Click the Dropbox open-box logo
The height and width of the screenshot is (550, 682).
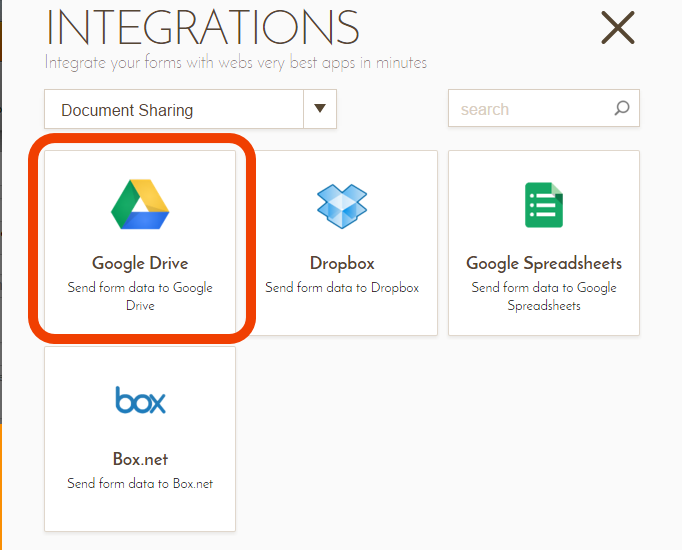point(342,206)
